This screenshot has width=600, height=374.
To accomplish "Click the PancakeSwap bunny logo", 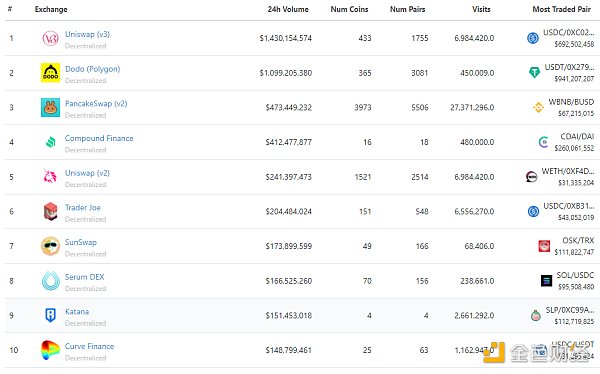I will coord(51,108).
